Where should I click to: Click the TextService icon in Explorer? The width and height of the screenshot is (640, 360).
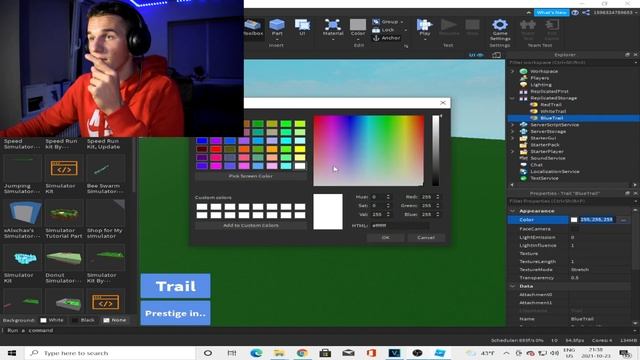click(523, 178)
